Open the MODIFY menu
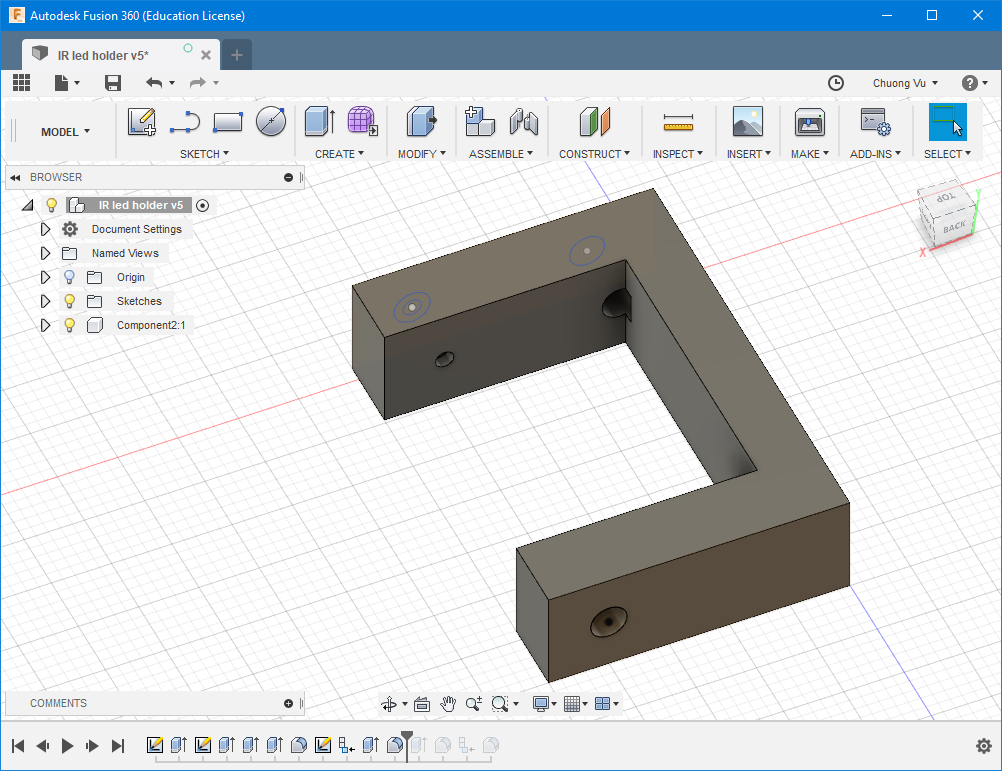The width and height of the screenshot is (1002, 771). click(422, 154)
